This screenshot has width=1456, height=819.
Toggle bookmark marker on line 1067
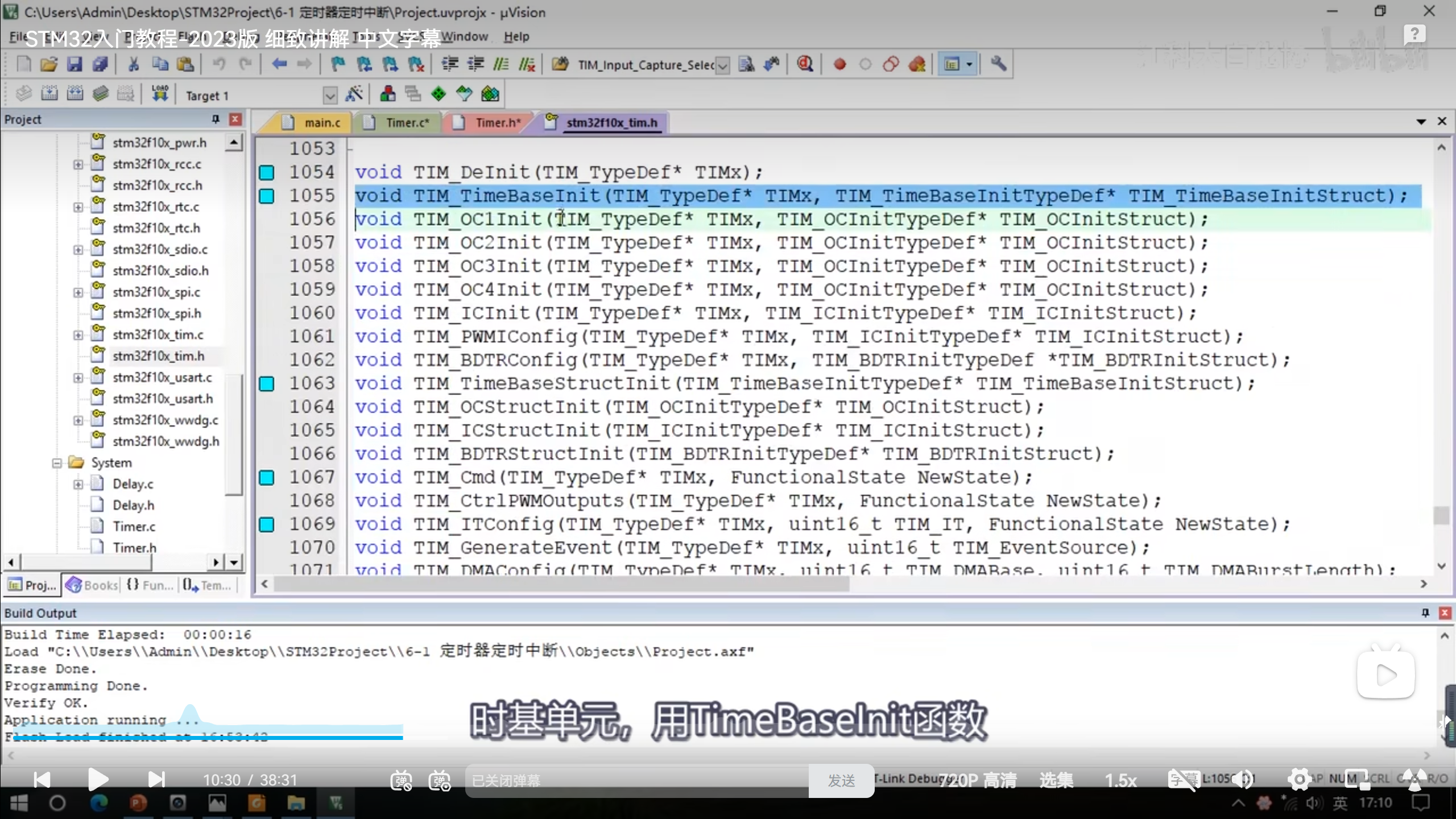click(267, 478)
